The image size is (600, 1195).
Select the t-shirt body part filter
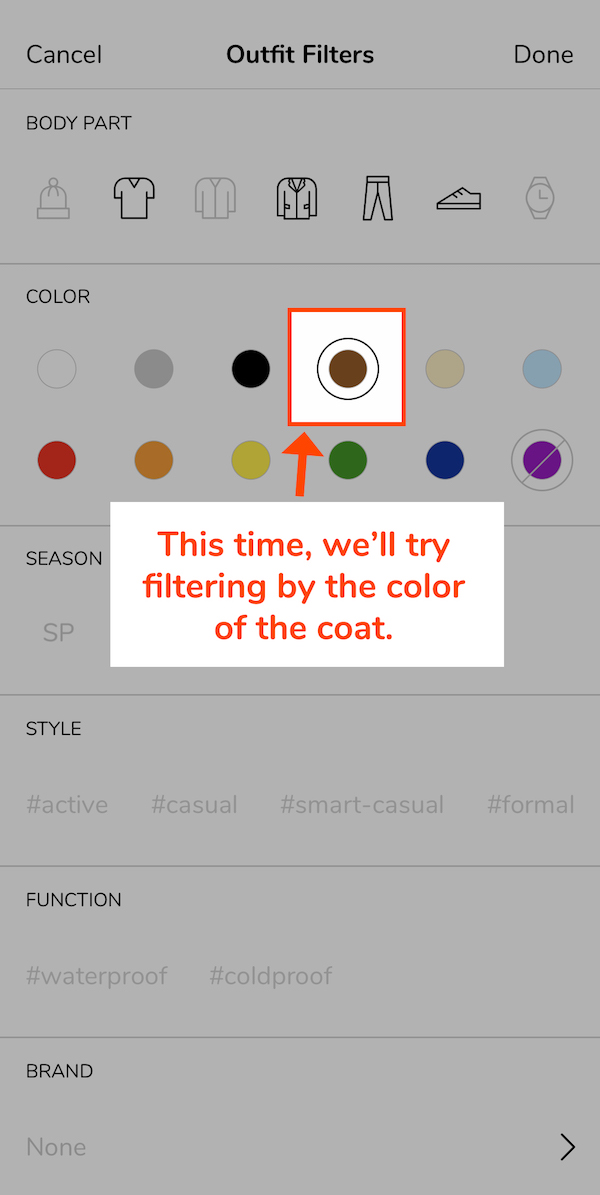tap(134, 197)
